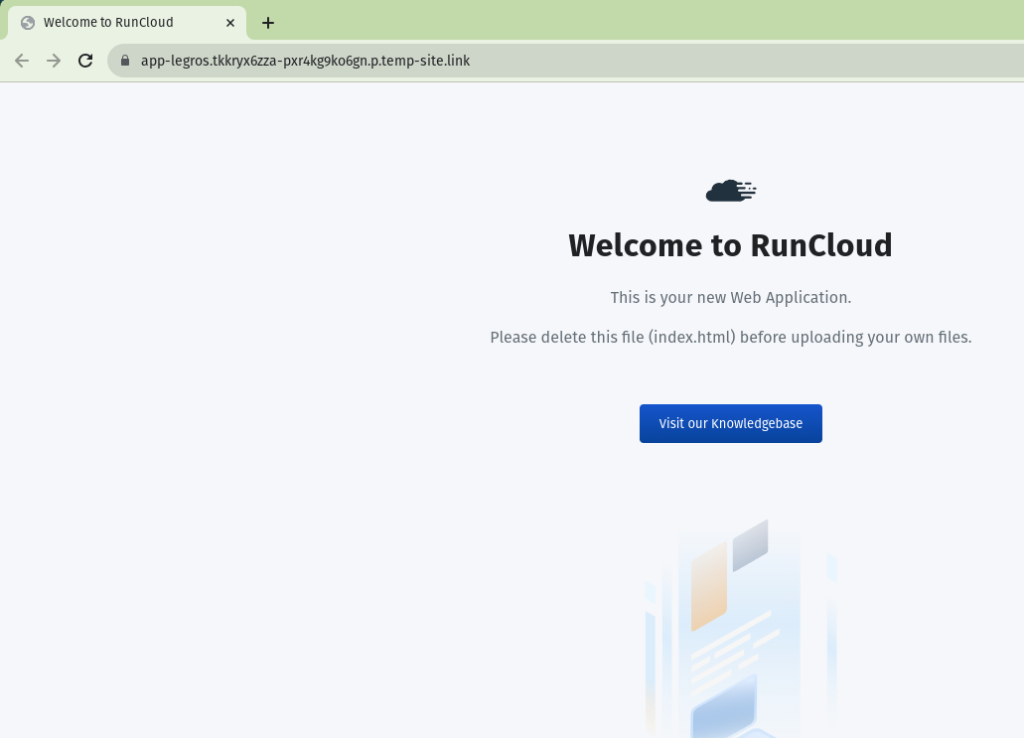
Task: Click the browser back arrow
Action: [x=22, y=61]
